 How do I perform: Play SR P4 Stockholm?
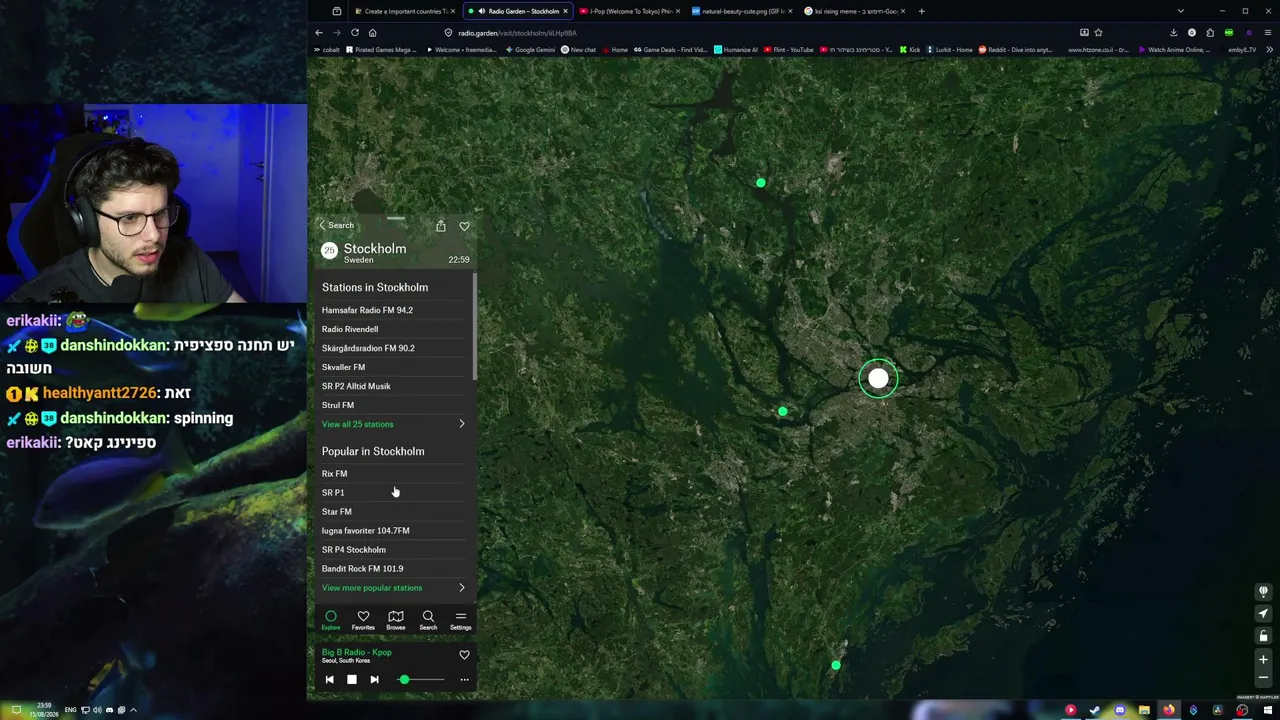394,550
